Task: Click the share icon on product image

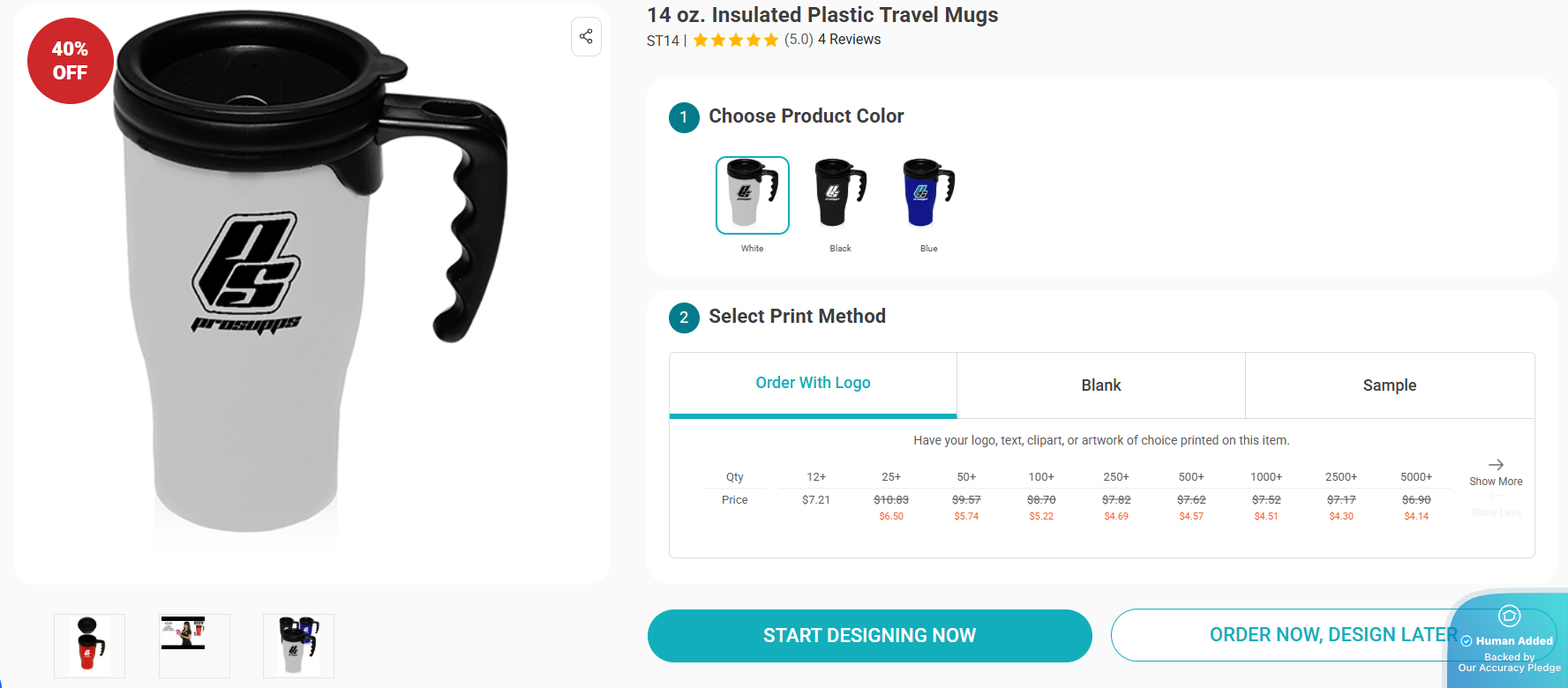Action: pos(586,36)
